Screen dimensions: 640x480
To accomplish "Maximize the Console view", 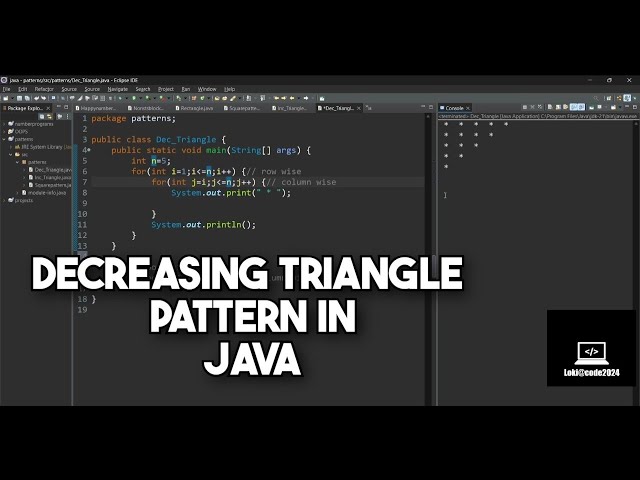I will (635, 107).
